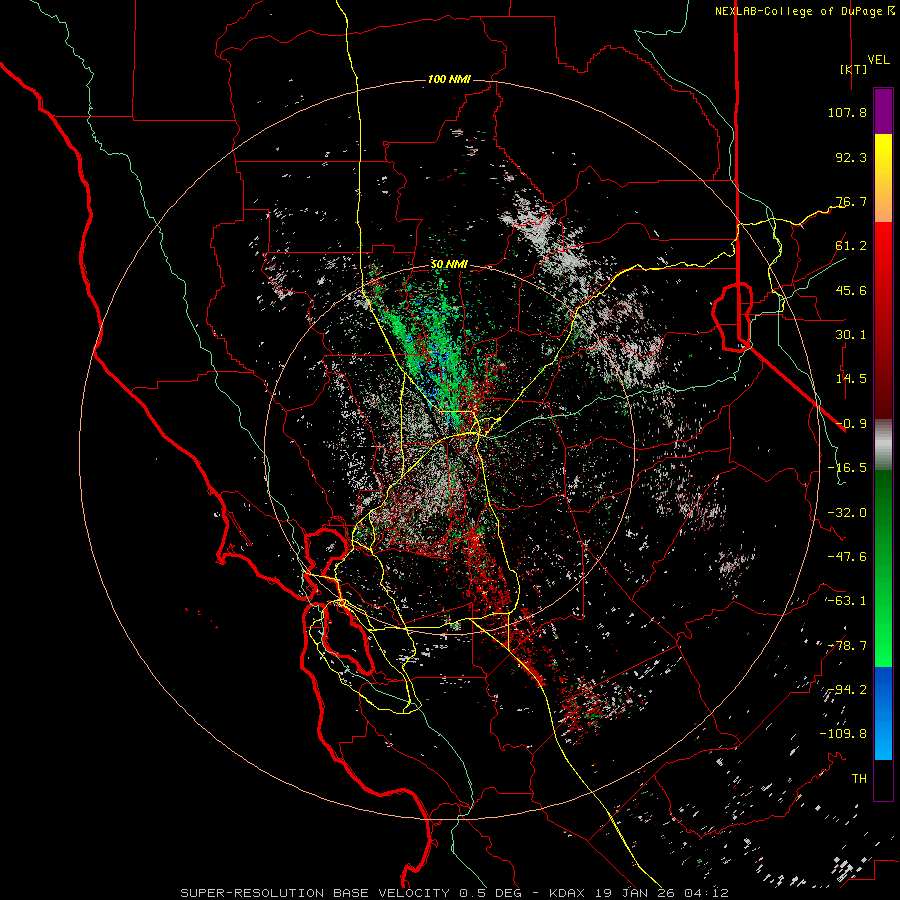Click the 76.7 velocity scale value

851,201
